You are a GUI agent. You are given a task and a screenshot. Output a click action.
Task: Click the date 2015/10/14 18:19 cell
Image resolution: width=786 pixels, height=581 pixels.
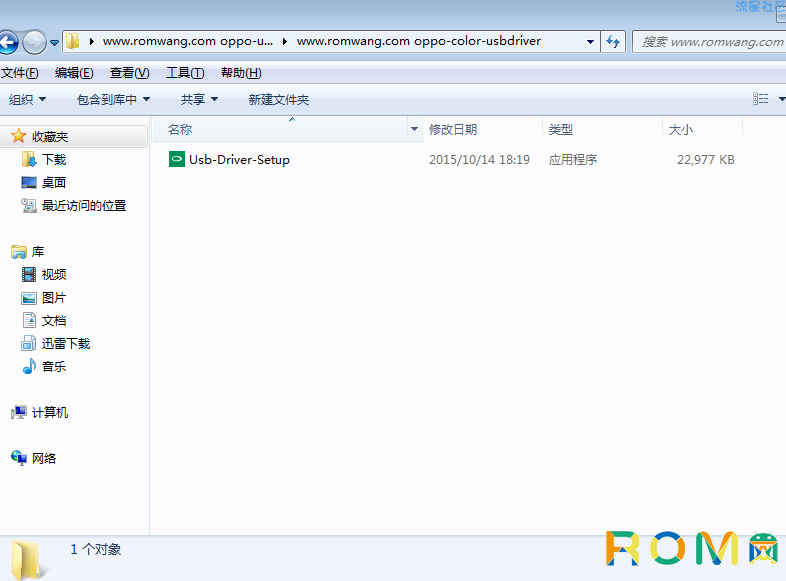[479, 160]
